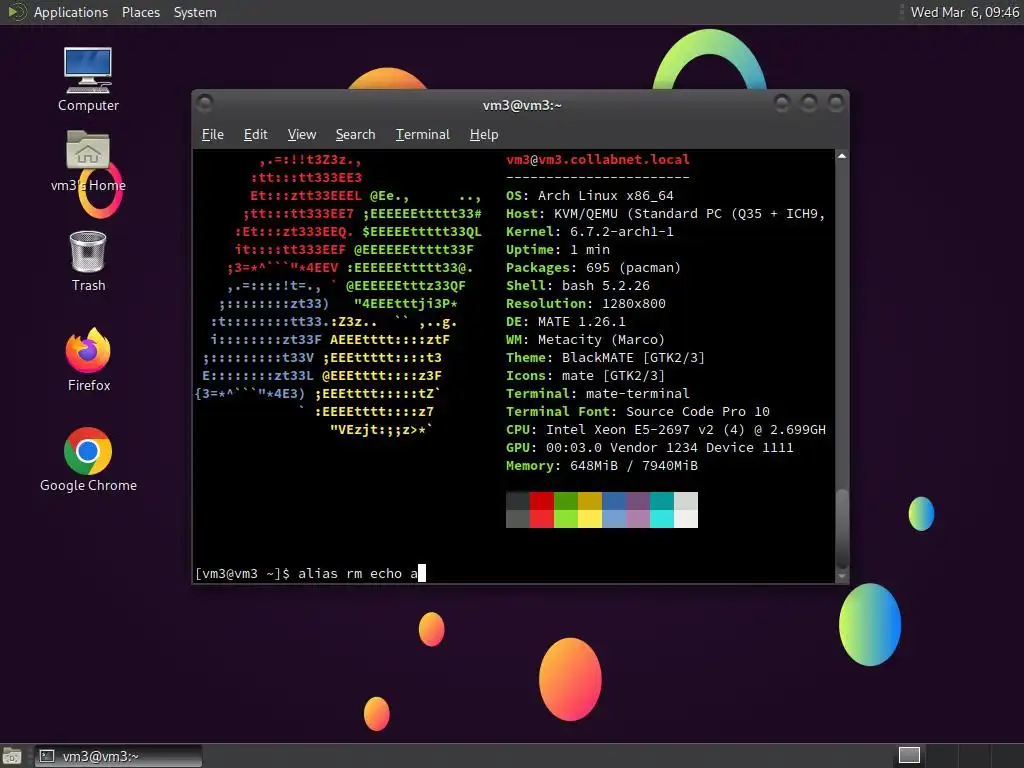Screen dimensions: 1024x768
Task: Click the WM: Metacity (Marco) line
Action: coord(585,340)
